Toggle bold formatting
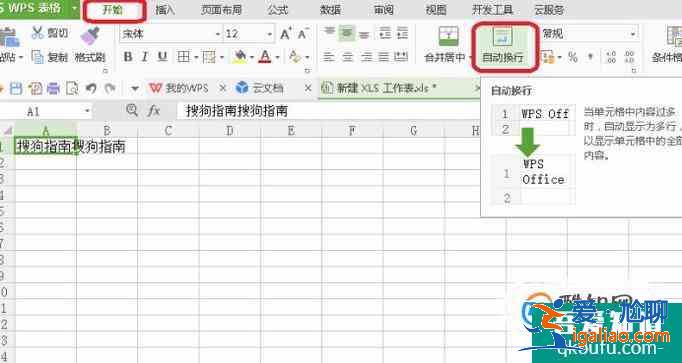The height and width of the screenshot is (363, 682). (x=128, y=57)
